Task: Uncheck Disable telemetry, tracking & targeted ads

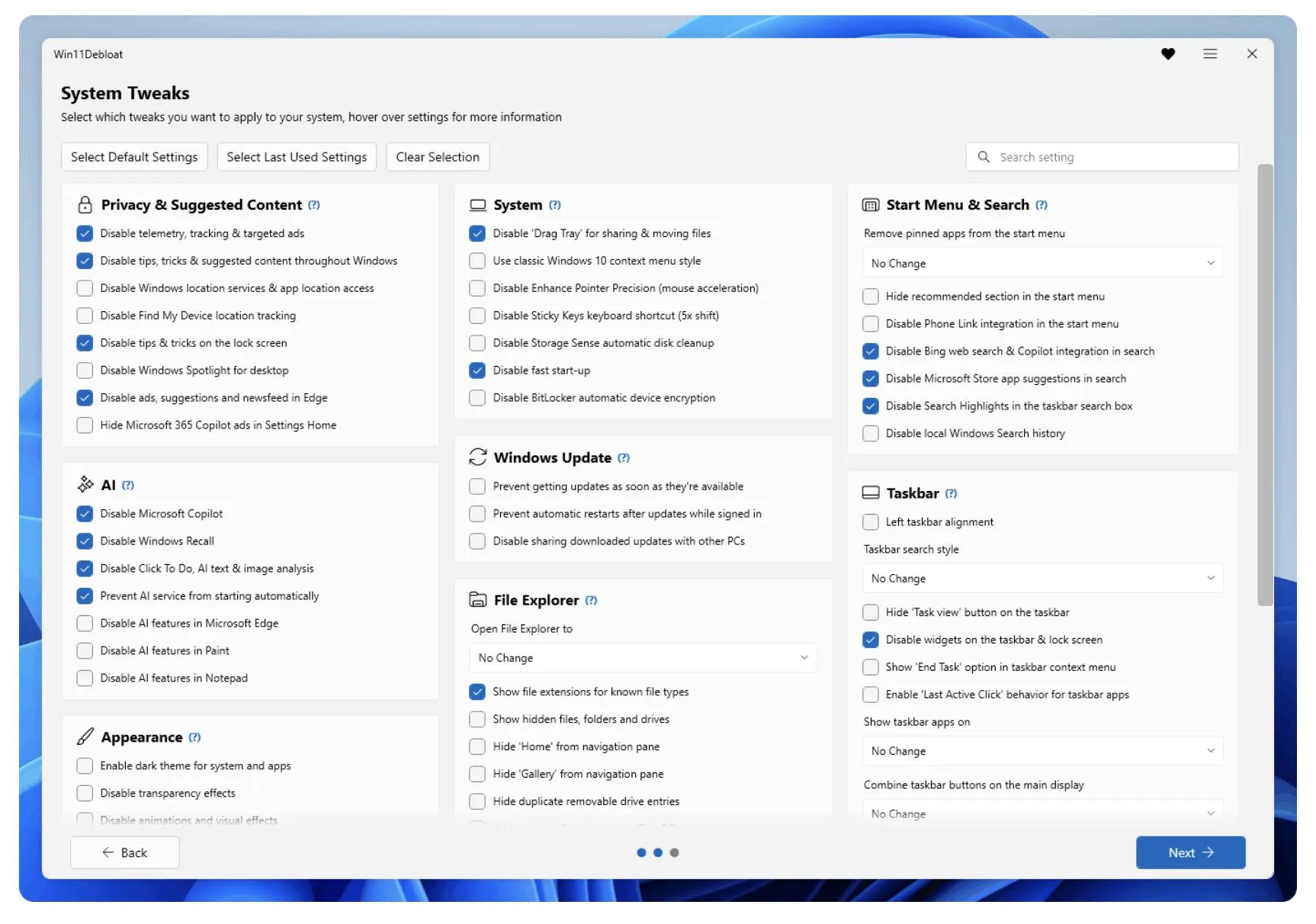Action: tap(85, 233)
